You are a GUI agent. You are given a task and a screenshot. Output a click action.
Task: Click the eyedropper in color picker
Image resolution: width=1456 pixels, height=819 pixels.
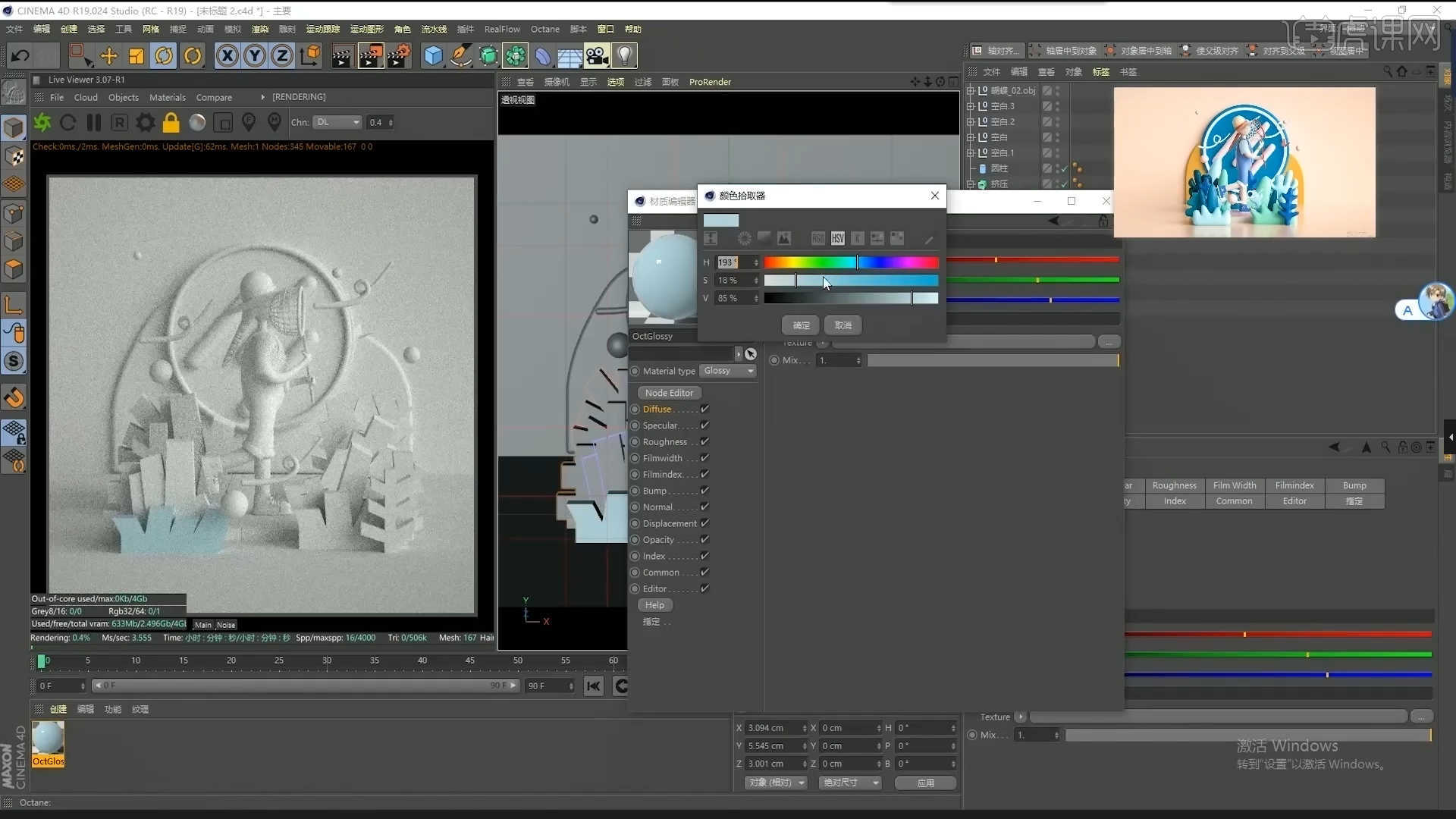coord(929,239)
